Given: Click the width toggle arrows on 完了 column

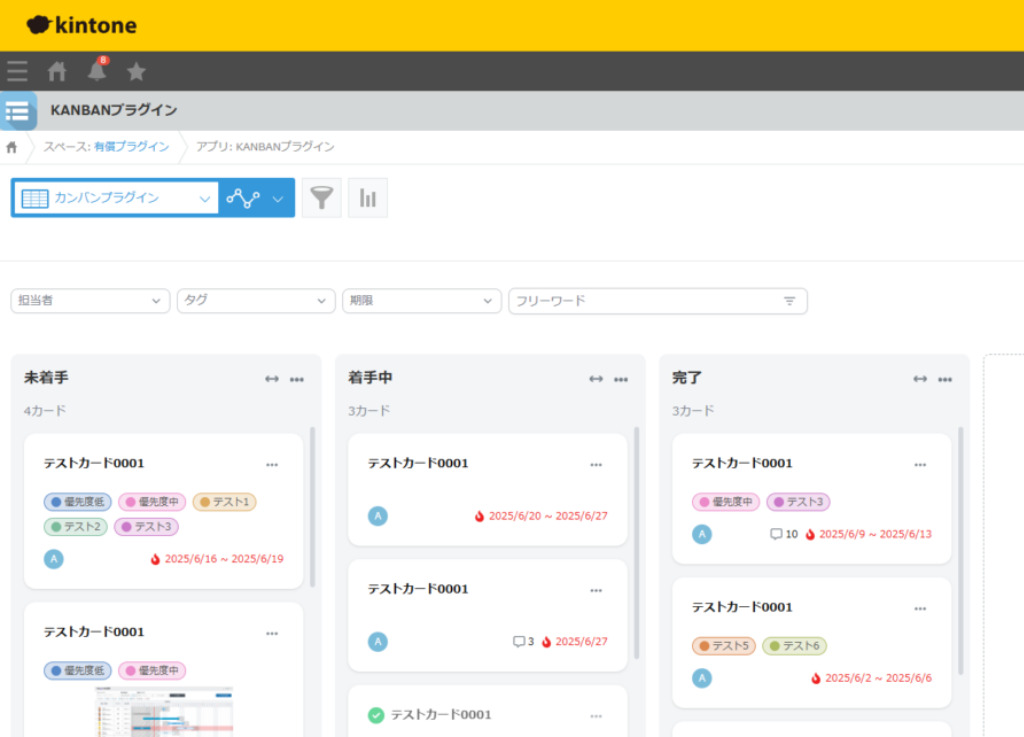Looking at the screenshot, I should (920, 379).
